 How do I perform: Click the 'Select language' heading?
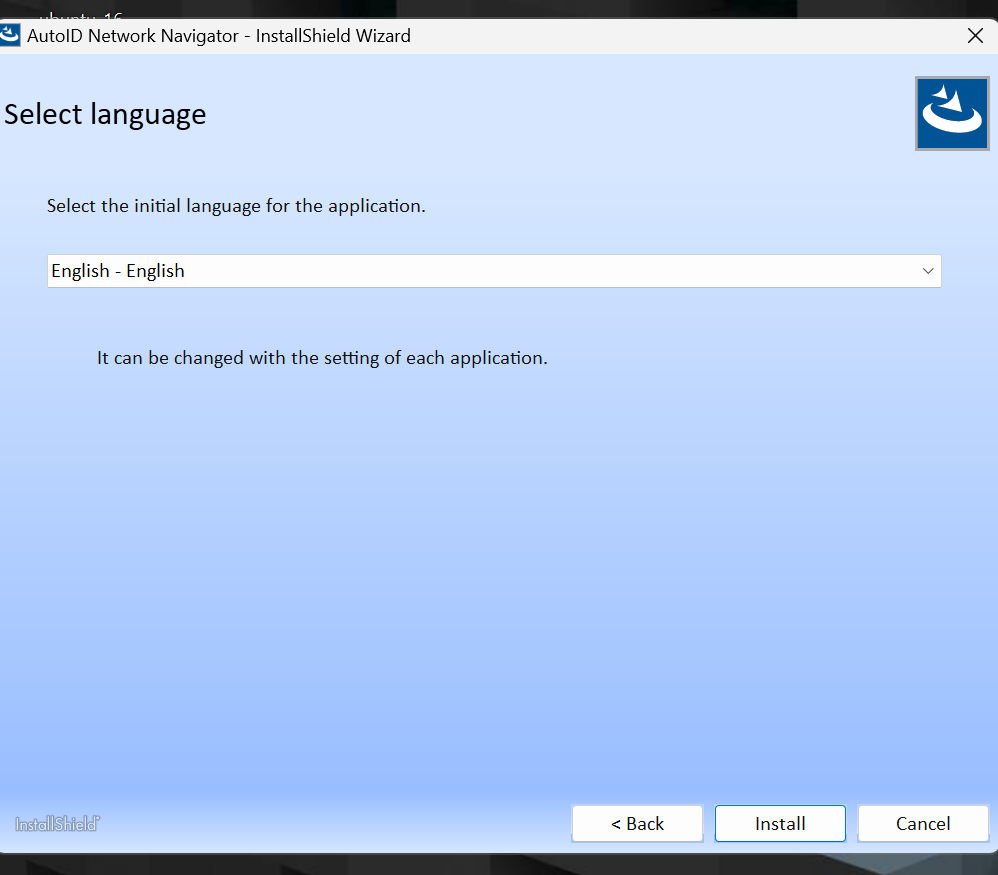[105, 115]
